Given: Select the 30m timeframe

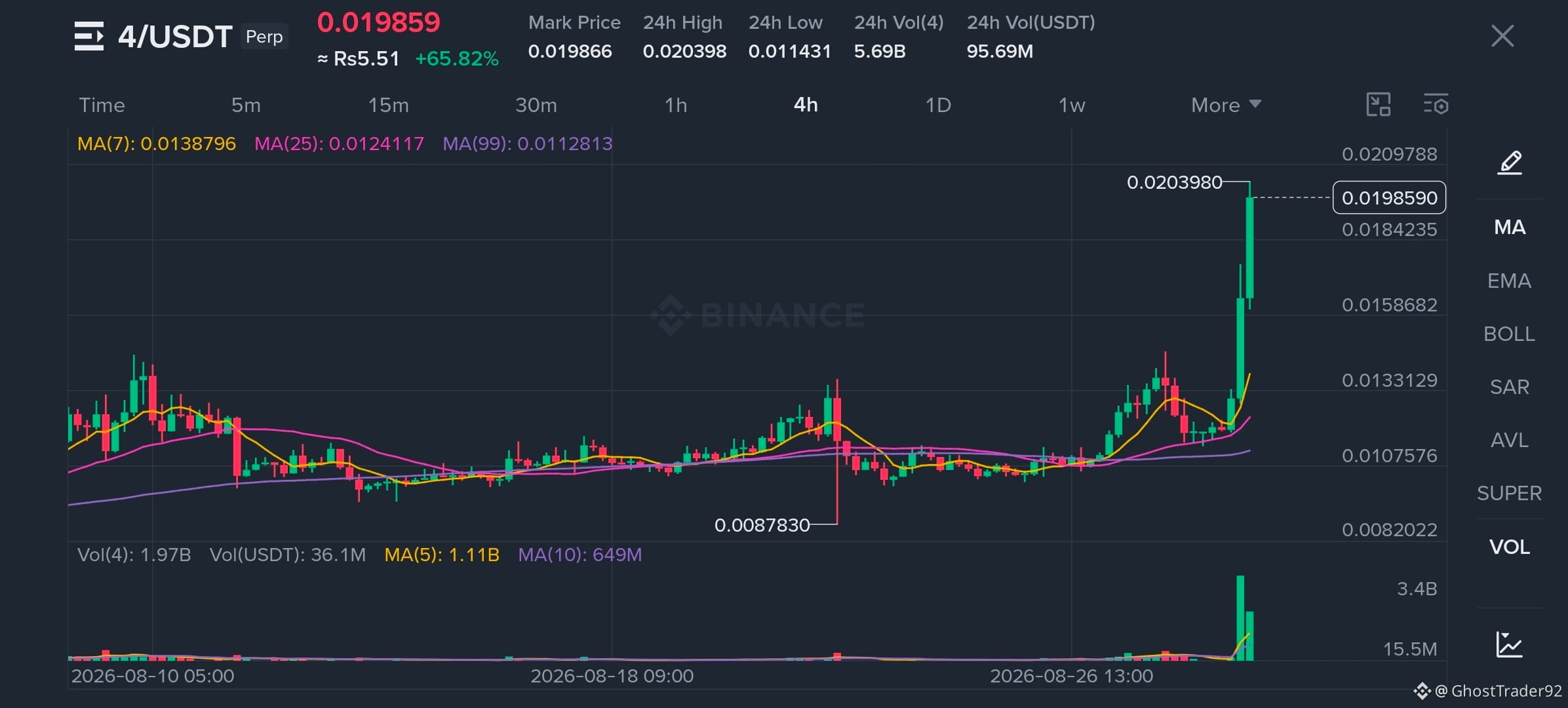Looking at the screenshot, I should coord(536,105).
